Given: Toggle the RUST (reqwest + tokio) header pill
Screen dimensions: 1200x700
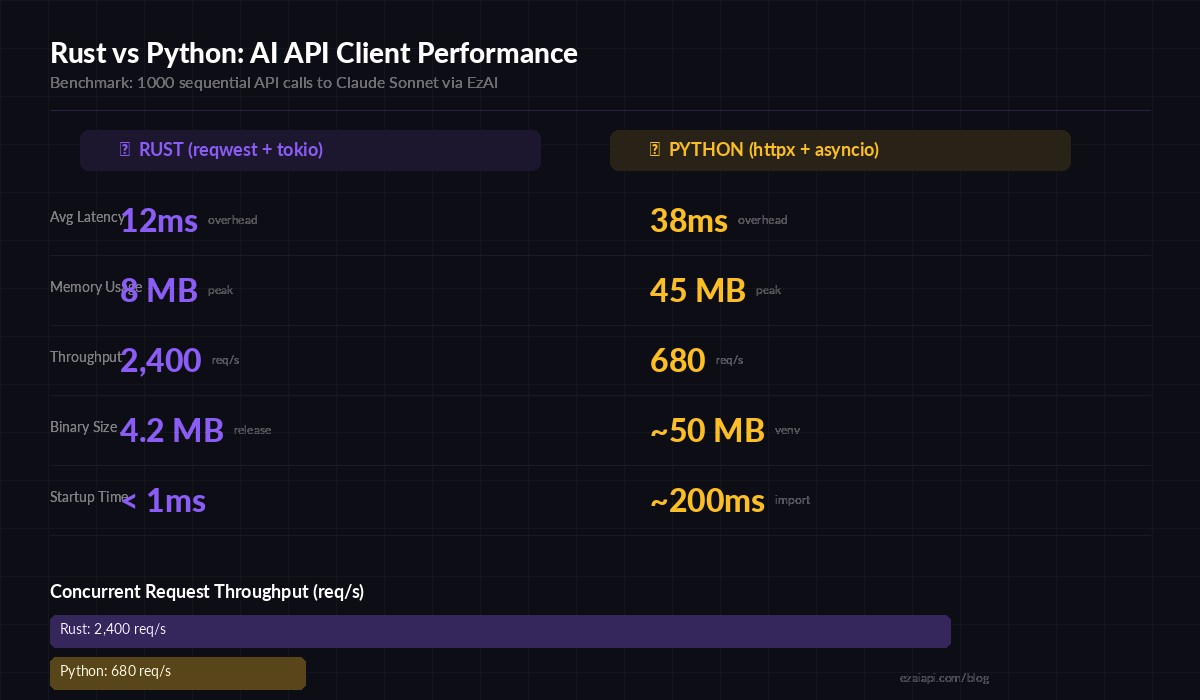Looking at the screenshot, I should 310,150.
